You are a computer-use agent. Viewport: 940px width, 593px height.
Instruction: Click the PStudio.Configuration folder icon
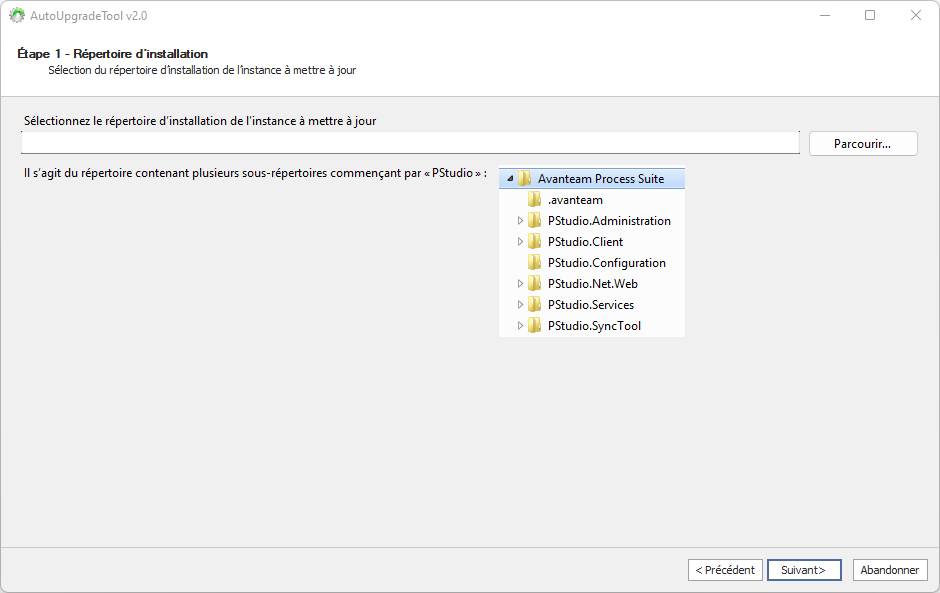pos(534,263)
